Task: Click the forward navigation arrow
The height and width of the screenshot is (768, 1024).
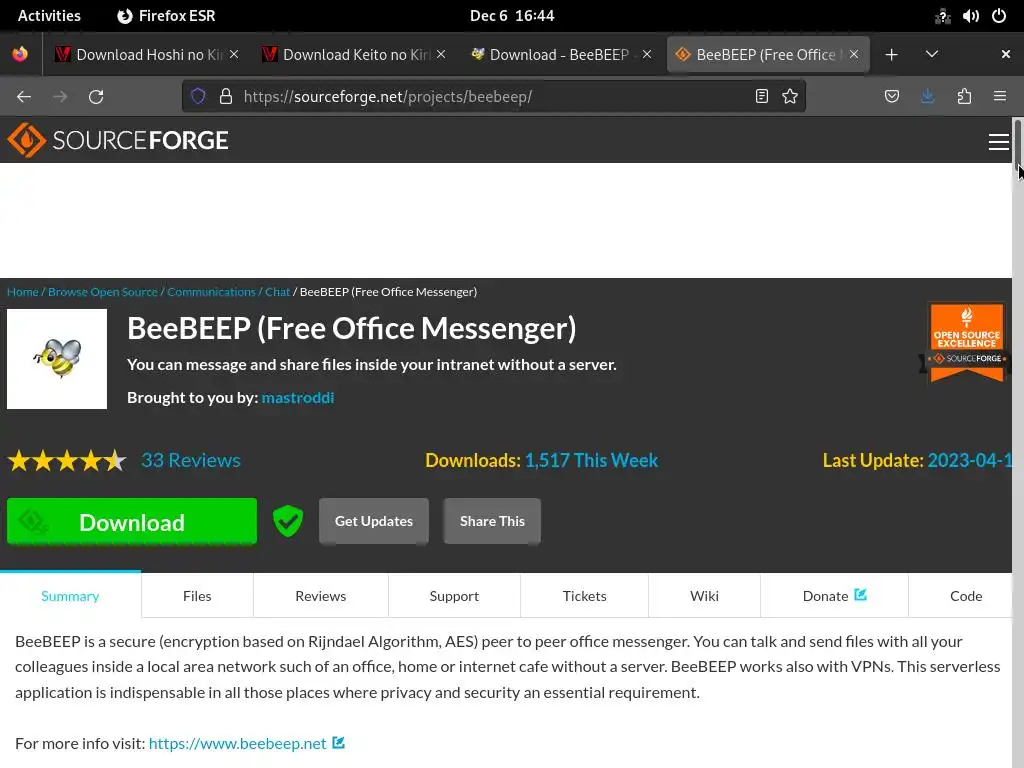Action: click(x=60, y=97)
